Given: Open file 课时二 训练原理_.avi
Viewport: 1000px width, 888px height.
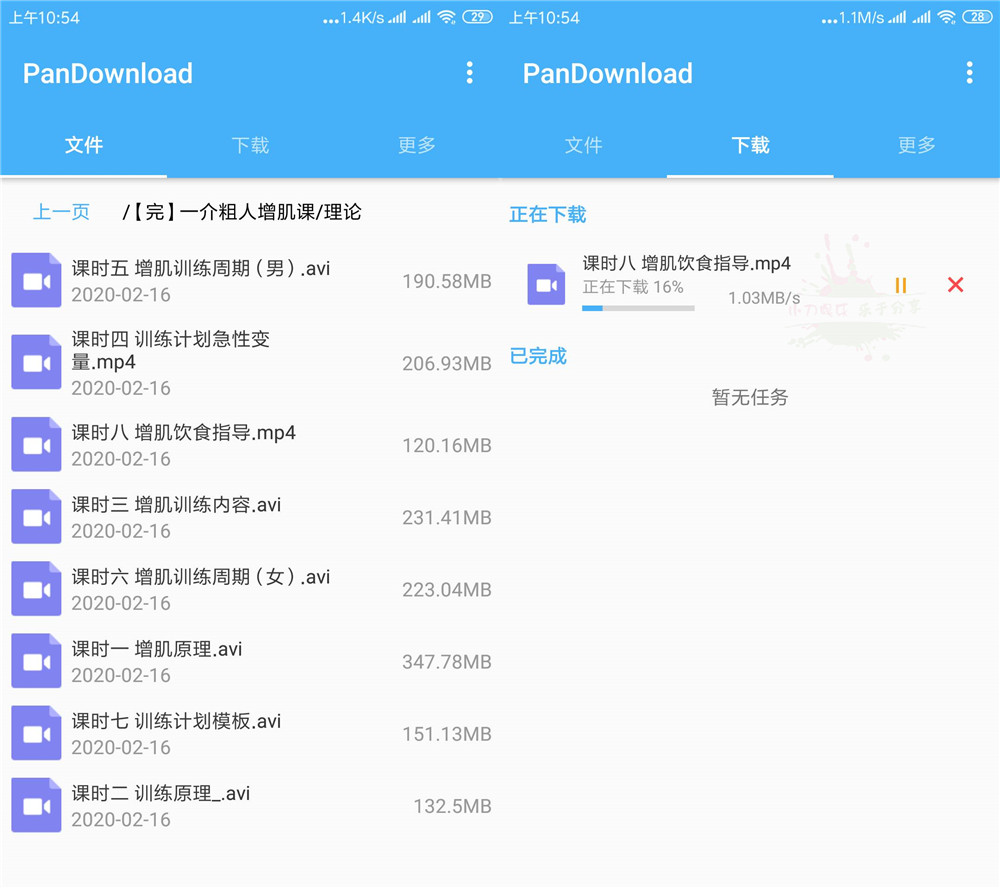Looking at the screenshot, I should point(251,805).
